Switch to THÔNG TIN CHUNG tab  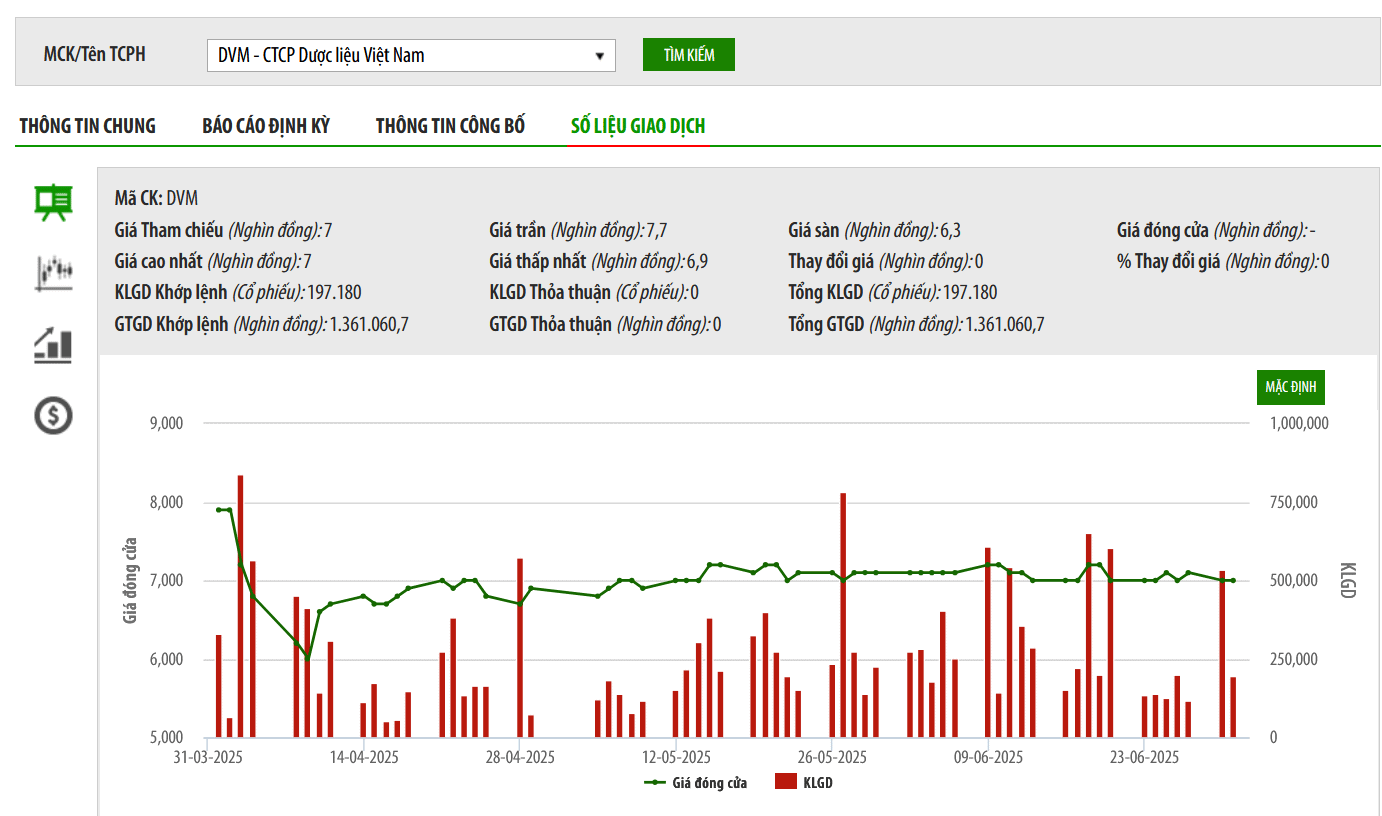coord(88,126)
